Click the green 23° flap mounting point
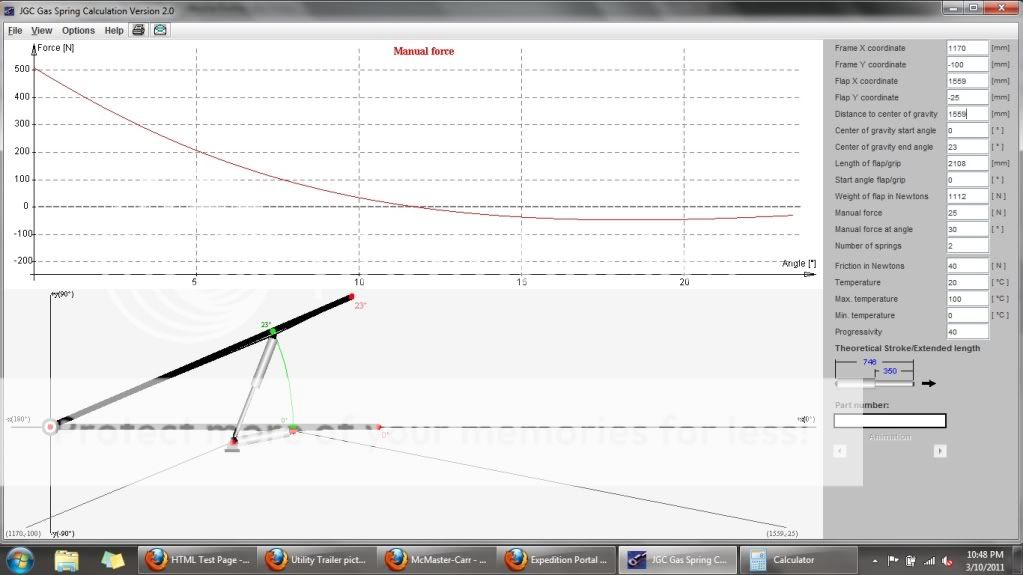The width and height of the screenshot is (1023, 575). click(272, 332)
